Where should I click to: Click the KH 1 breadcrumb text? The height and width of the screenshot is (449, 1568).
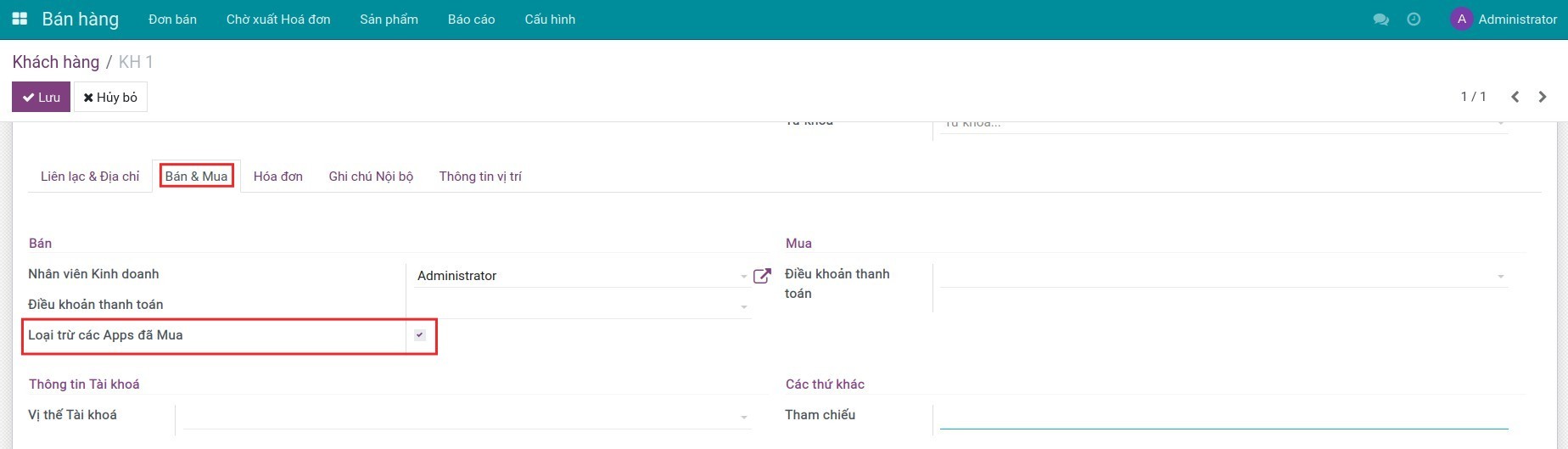136,62
